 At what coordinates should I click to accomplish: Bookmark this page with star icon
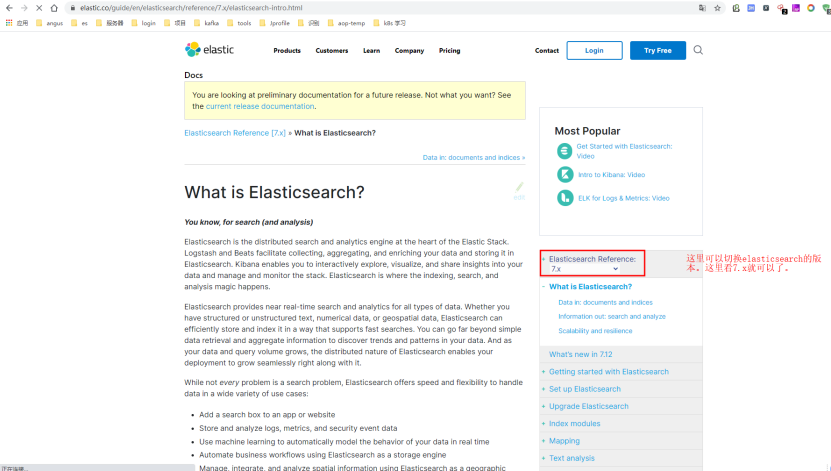pyautogui.click(x=718, y=8)
